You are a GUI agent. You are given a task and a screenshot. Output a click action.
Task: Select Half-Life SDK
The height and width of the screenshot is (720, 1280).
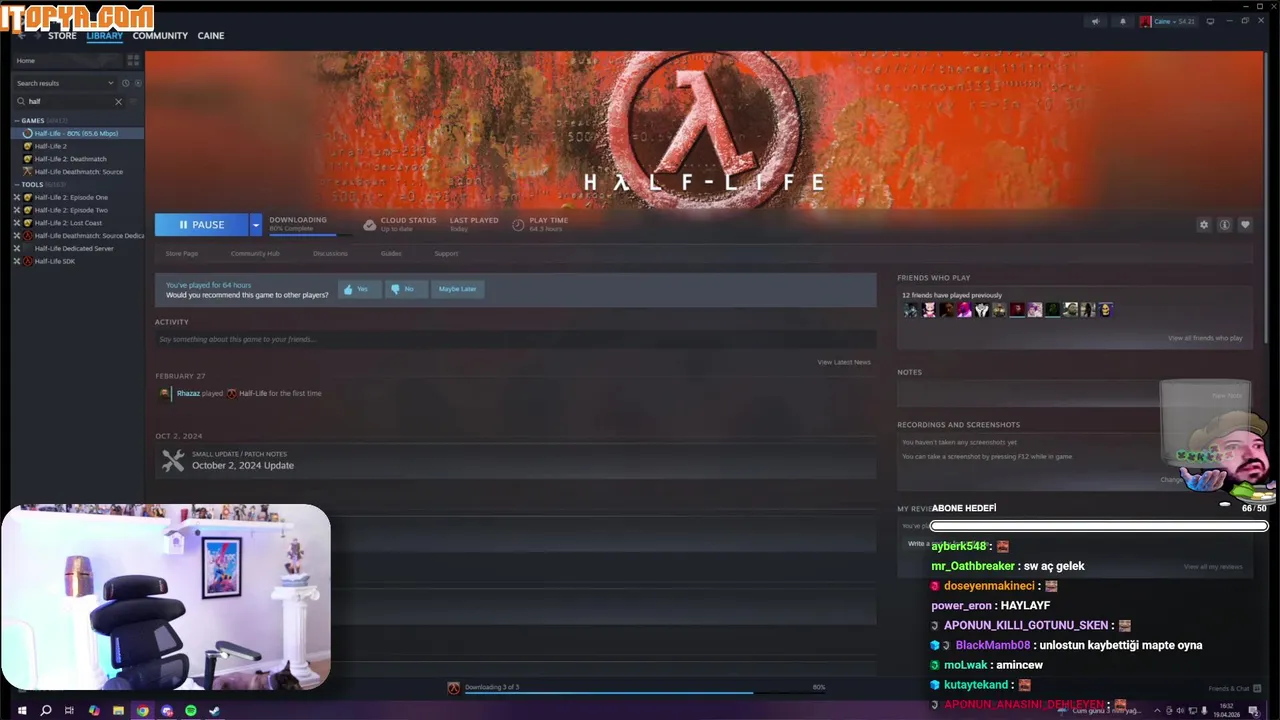54,261
